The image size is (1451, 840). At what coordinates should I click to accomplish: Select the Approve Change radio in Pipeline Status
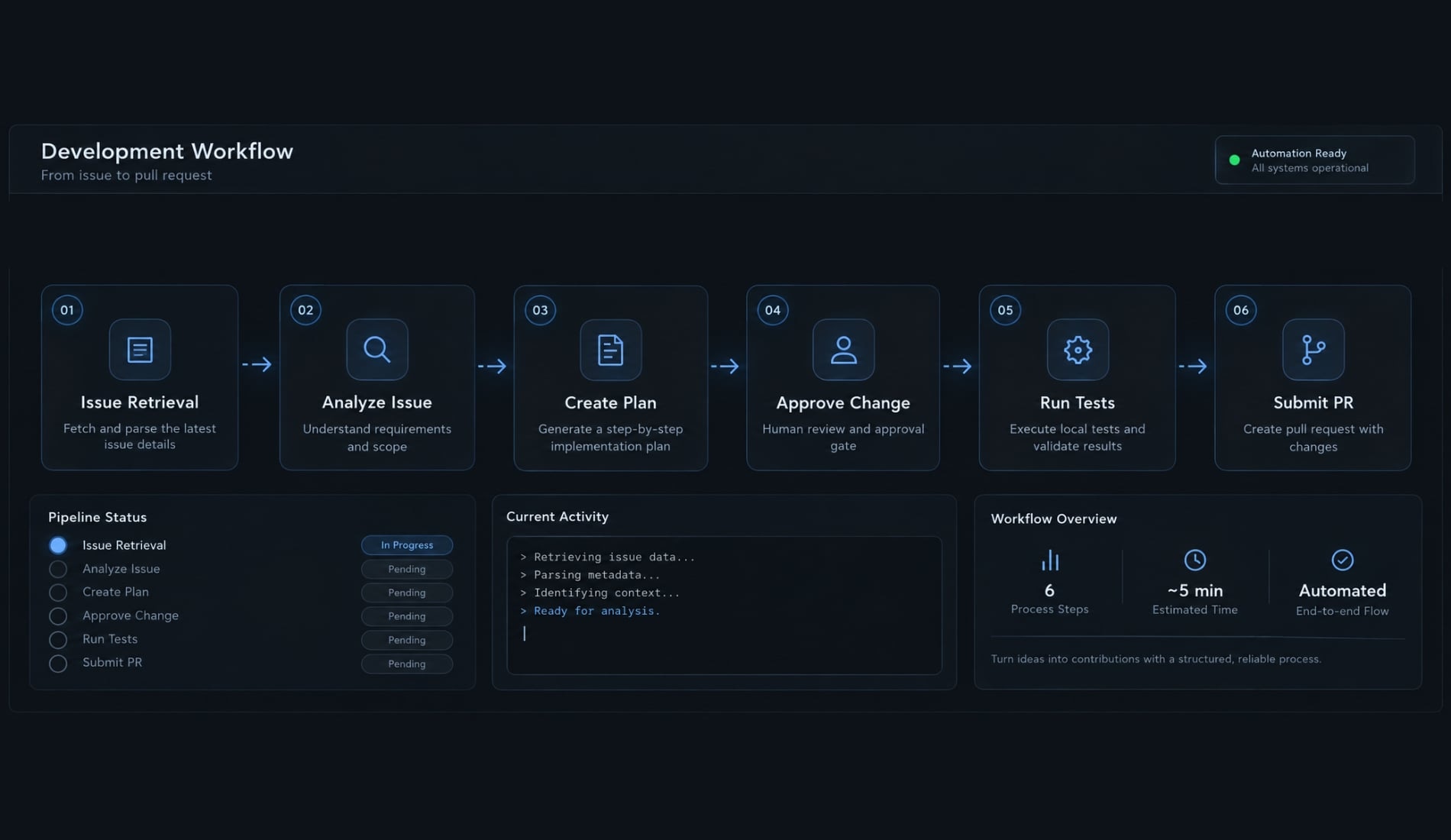tap(58, 616)
